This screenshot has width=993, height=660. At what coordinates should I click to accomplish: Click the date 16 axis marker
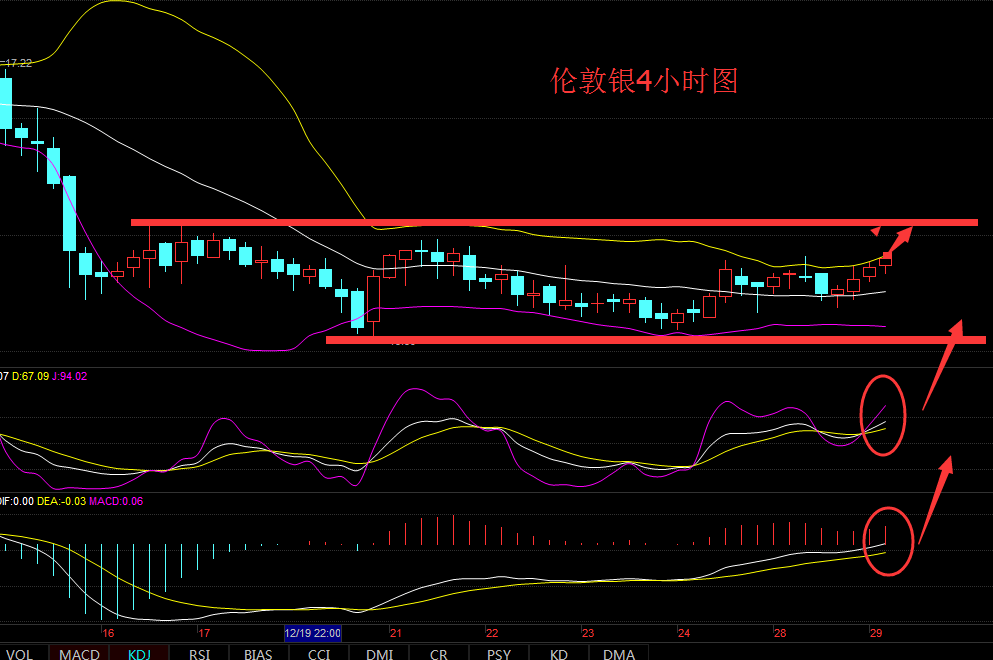[108, 633]
